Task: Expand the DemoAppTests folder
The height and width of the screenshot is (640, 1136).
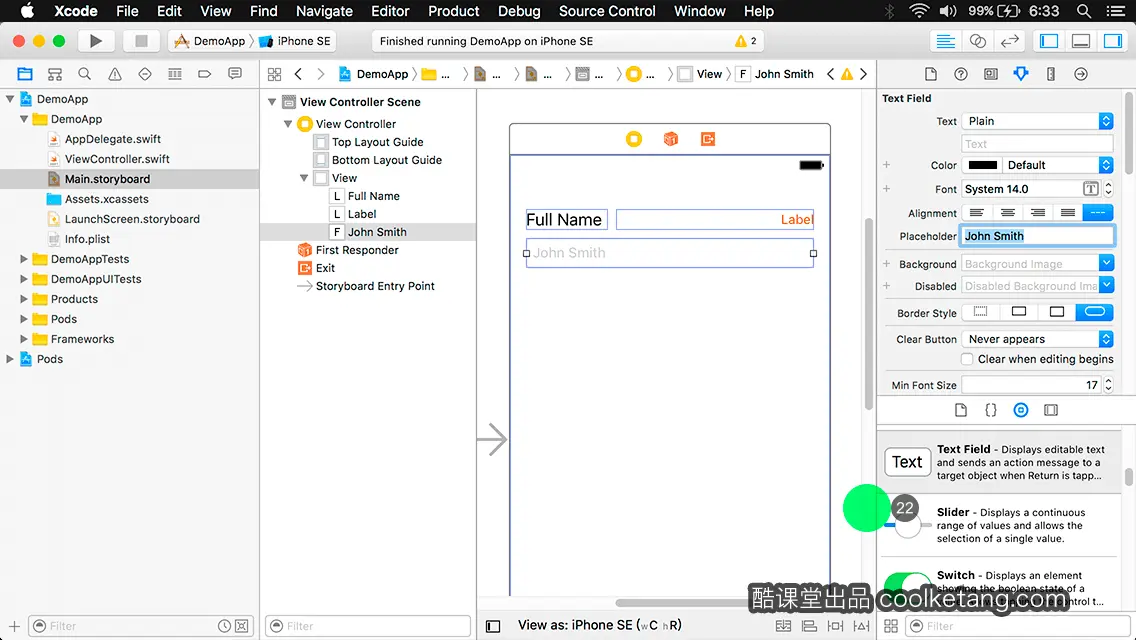Action: click(x=23, y=259)
